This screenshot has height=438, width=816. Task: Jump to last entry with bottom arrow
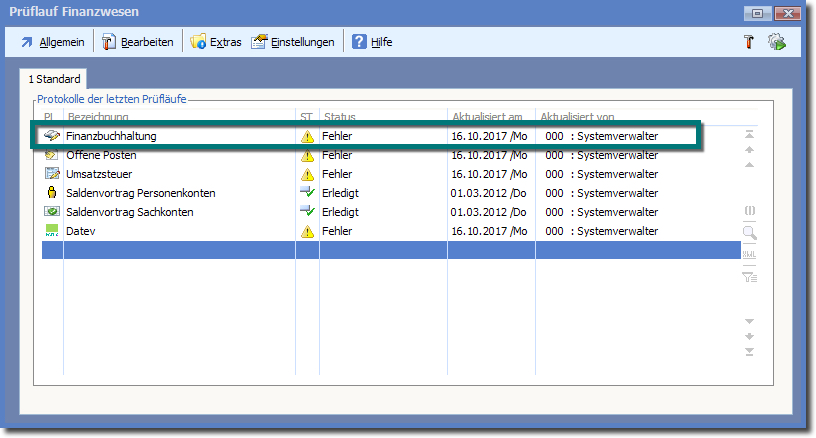point(749,351)
